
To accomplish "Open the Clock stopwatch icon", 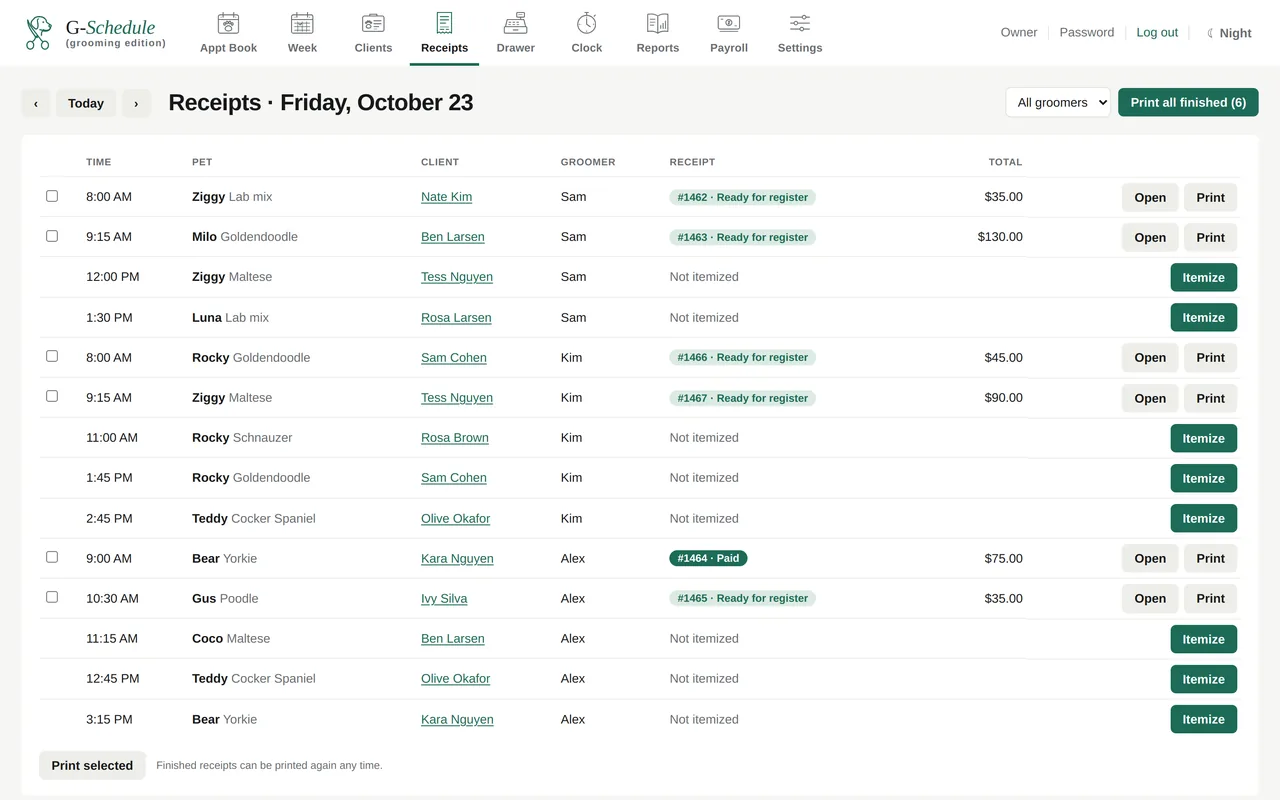I will point(587,23).
